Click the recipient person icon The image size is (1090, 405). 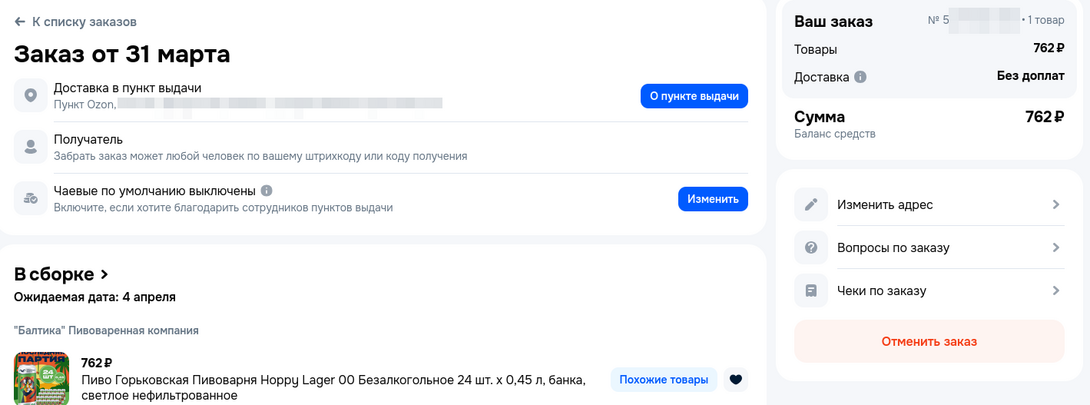31,147
